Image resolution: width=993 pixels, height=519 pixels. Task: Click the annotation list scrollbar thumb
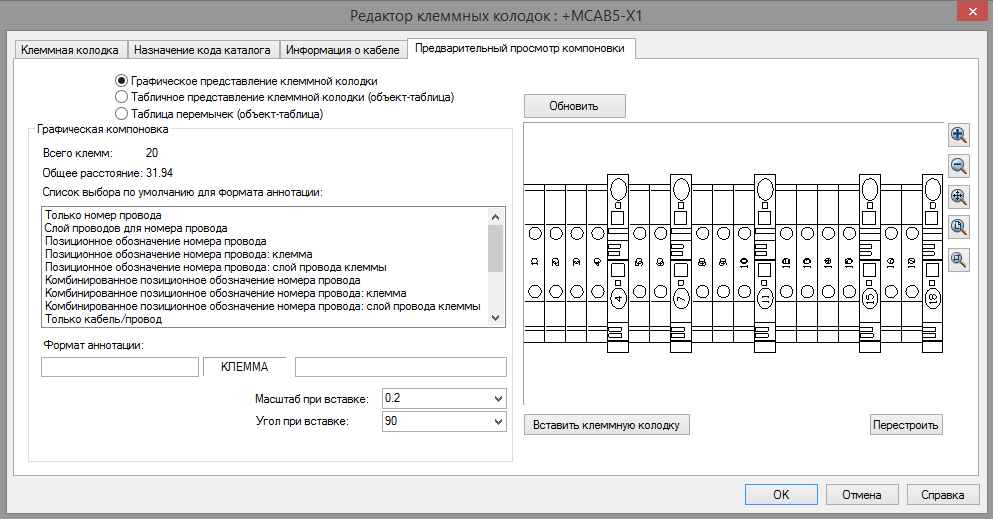(x=496, y=249)
